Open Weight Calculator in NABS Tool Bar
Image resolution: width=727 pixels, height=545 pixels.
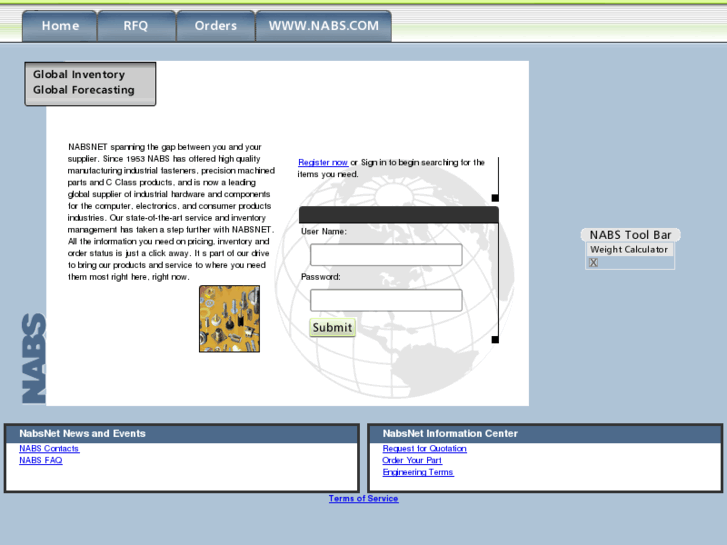tap(629, 250)
